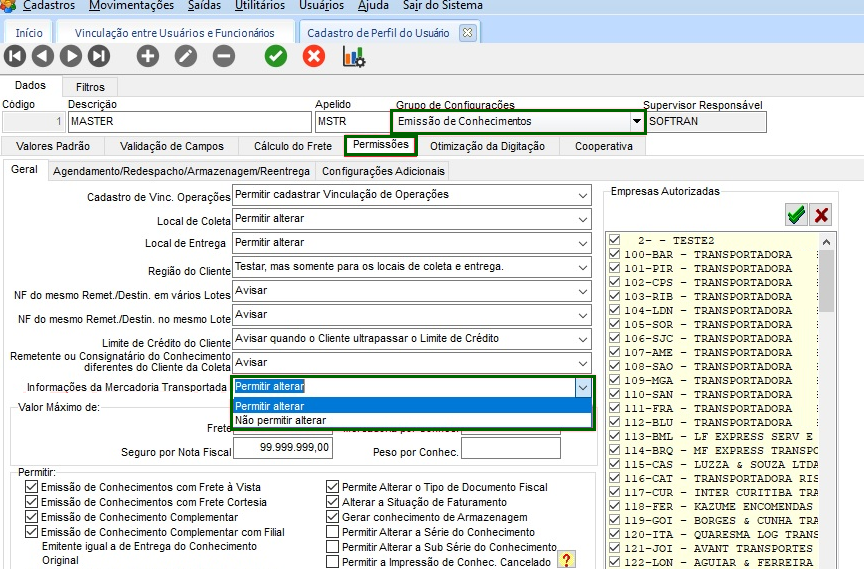Mark all companies with green check button
This screenshot has height=569, width=864.
(796, 214)
